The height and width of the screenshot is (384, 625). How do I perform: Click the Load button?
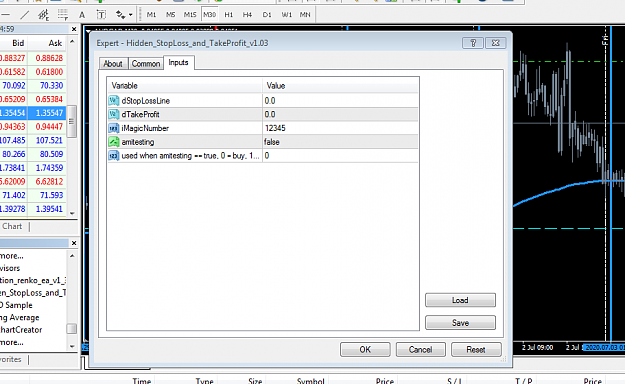point(460,300)
